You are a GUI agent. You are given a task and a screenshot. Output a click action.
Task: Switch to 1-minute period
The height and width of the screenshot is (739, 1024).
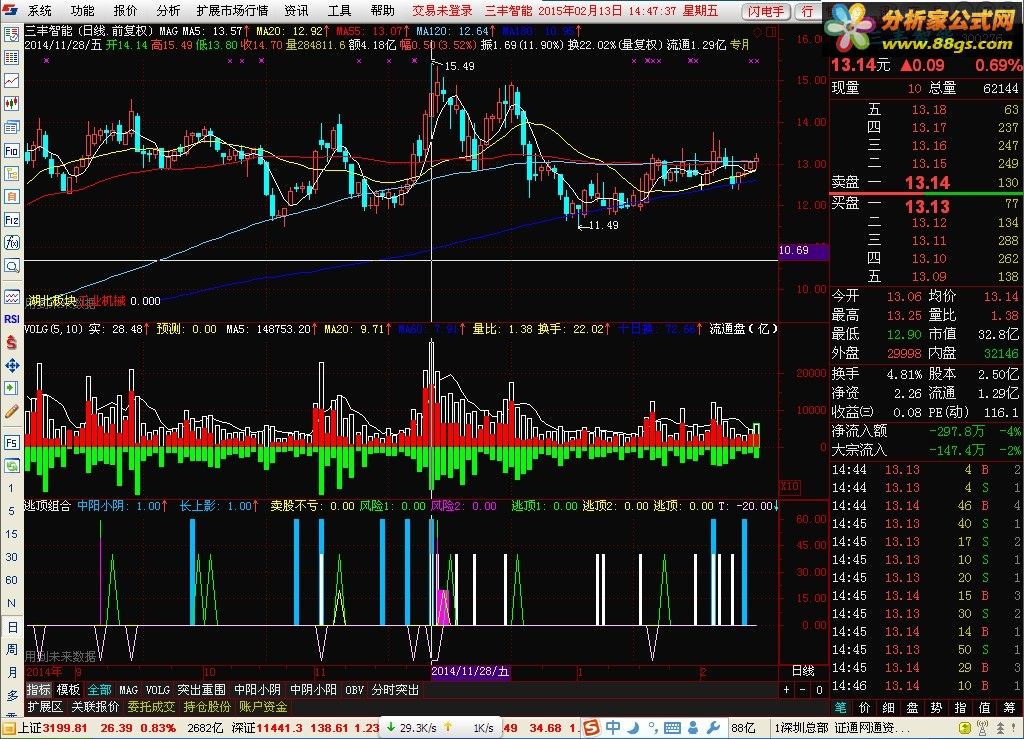[x=11, y=488]
